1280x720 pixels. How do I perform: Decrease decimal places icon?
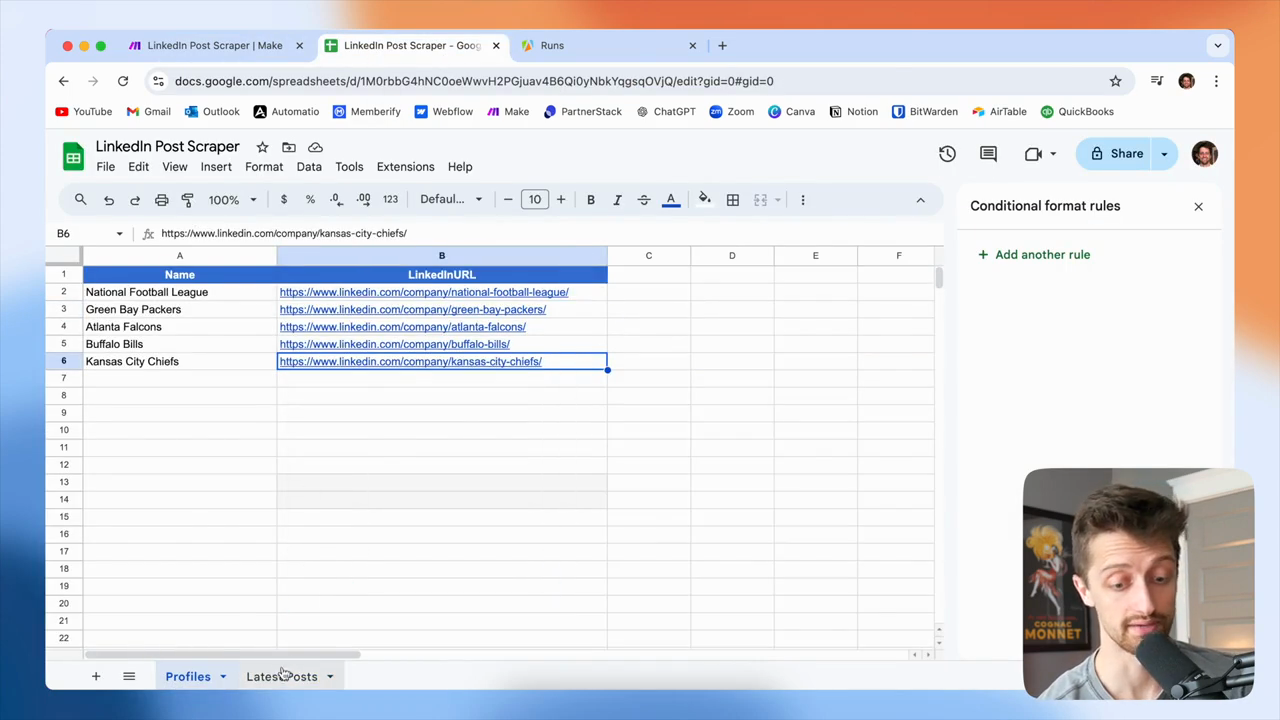[x=336, y=200]
